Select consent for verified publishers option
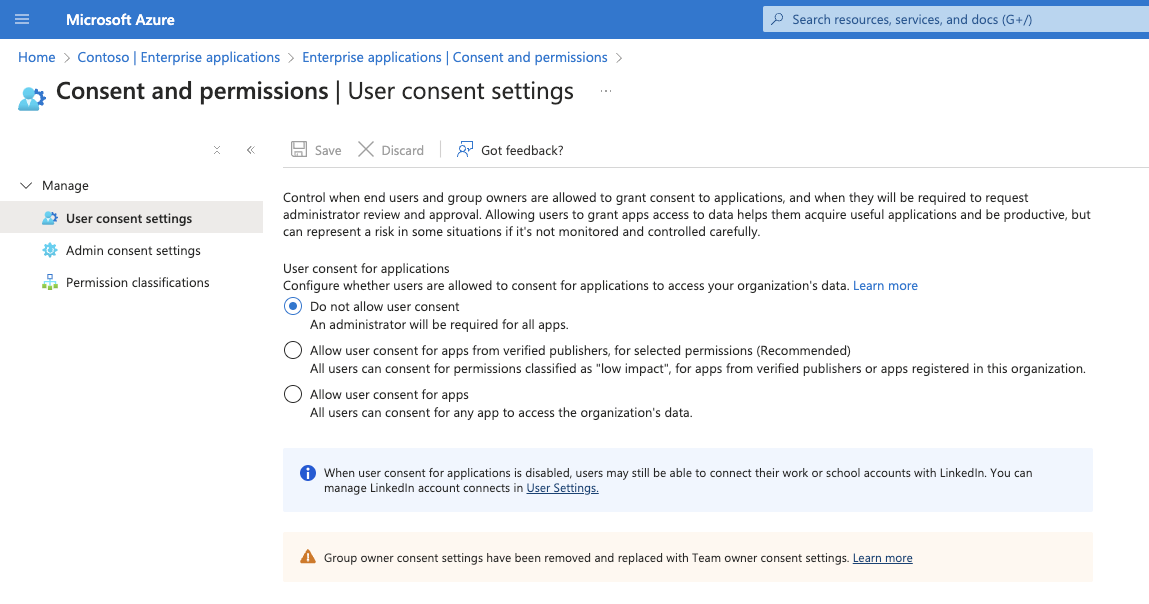1149x604 pixels. (293, 350)
